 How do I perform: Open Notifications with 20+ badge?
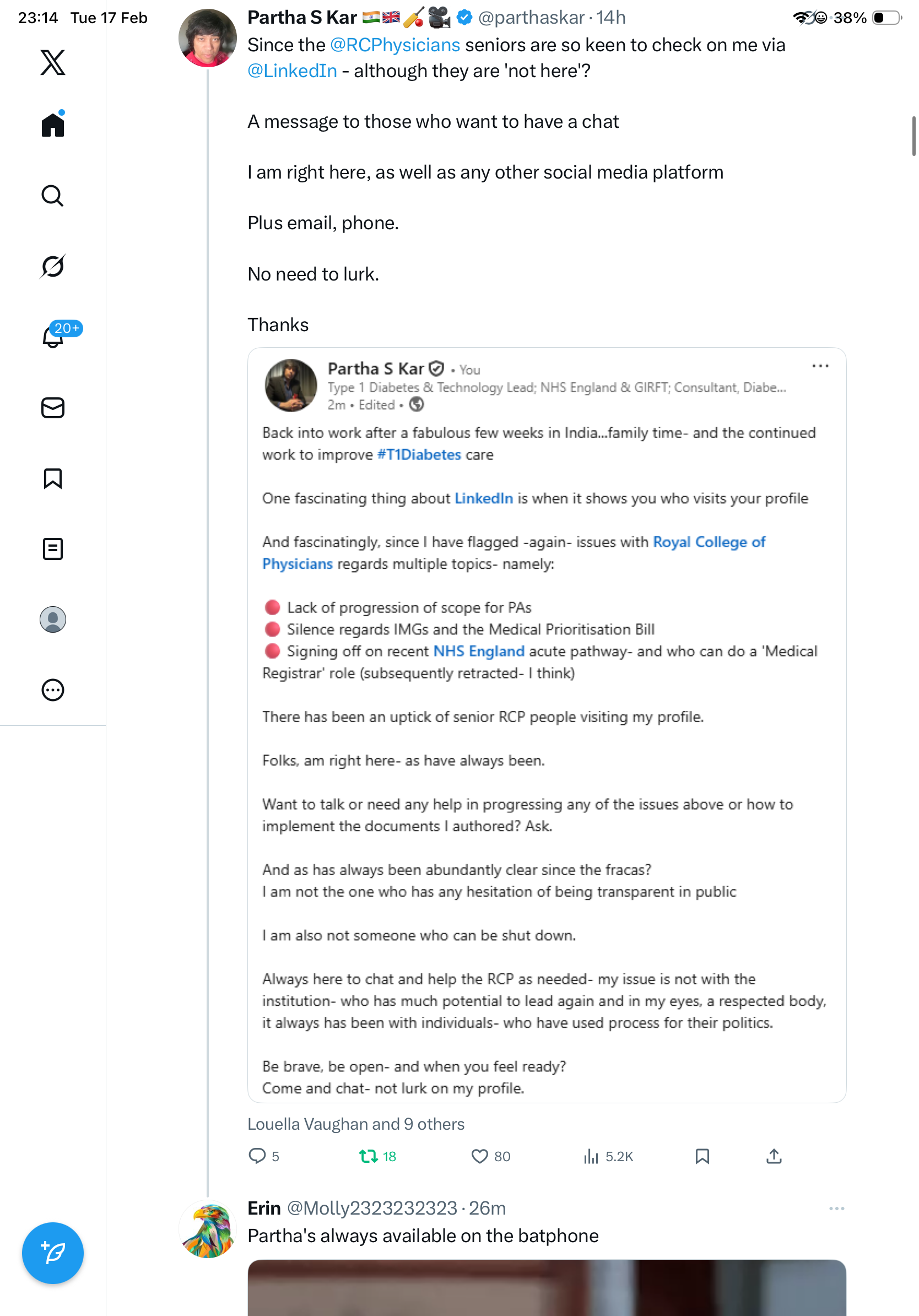(53, 337)
